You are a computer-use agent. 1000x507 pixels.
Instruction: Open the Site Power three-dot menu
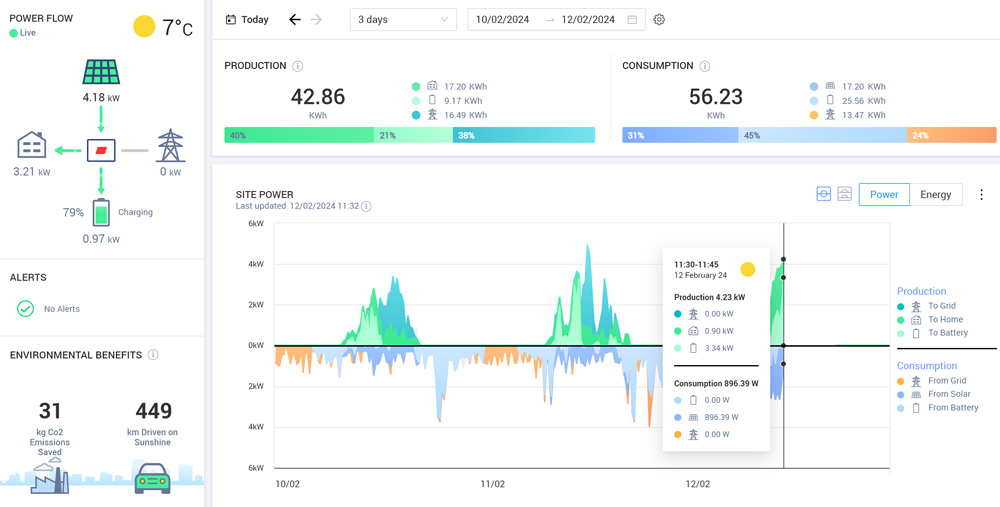[x=981, y=195]
